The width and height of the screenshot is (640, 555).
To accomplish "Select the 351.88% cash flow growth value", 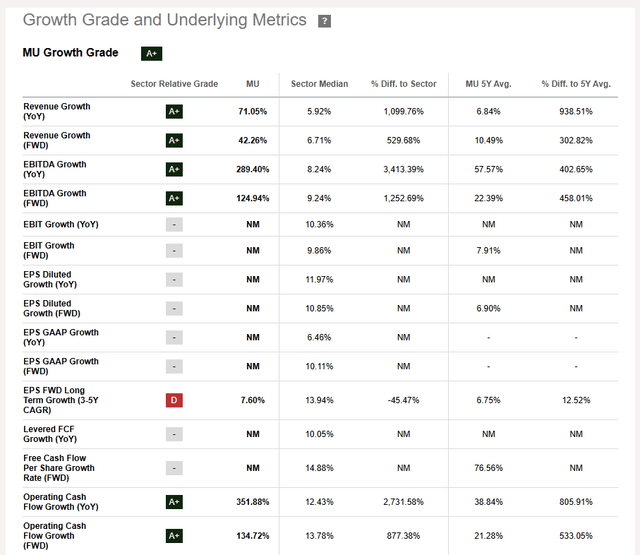I will coord(253,502).
